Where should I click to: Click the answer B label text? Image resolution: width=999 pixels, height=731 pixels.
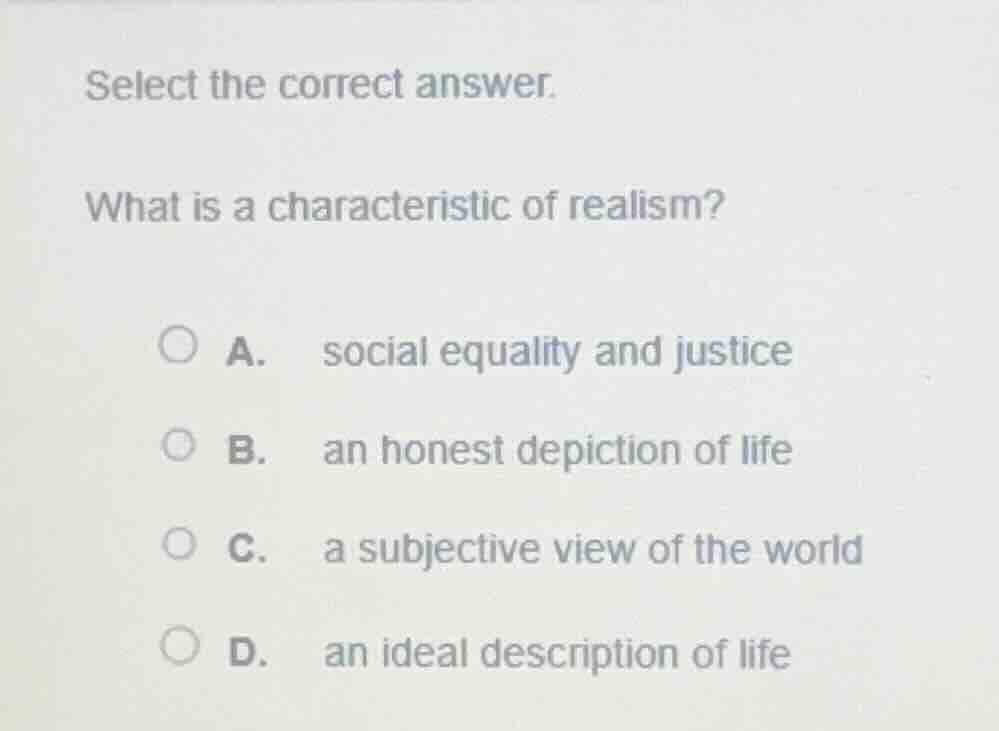(x=247, y=451)
